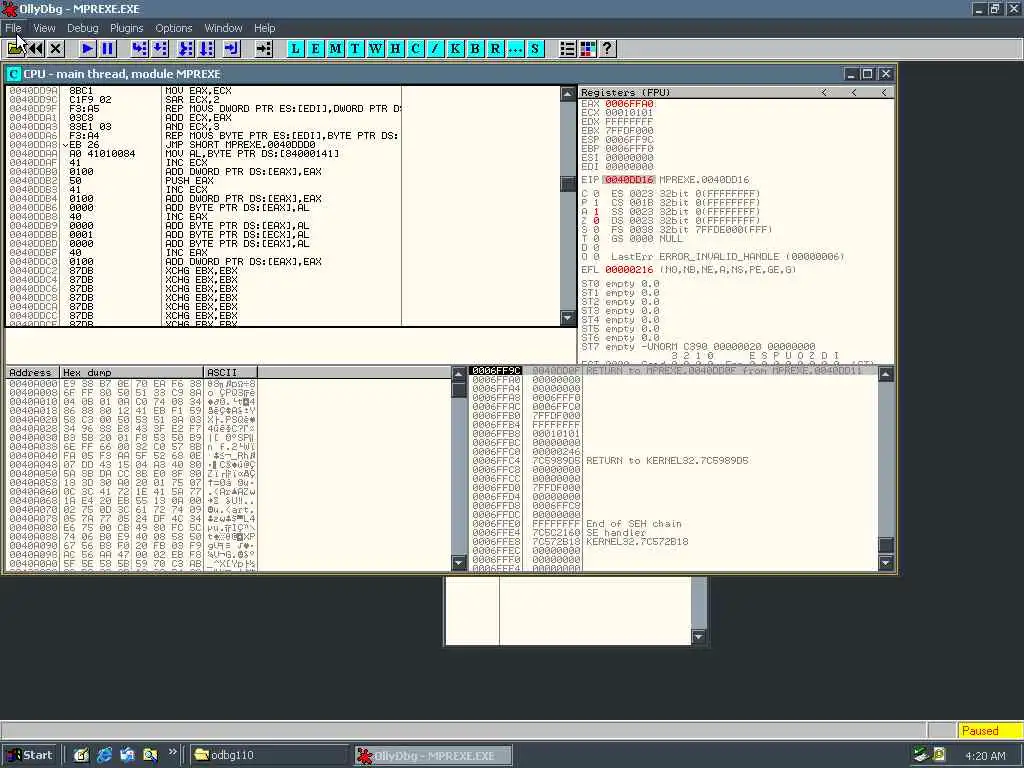The width and height of the screenshot is (1024, 768).
Task: Show Breakpoints with the B button
Action: pyautogui.click(x=475, y=48)
